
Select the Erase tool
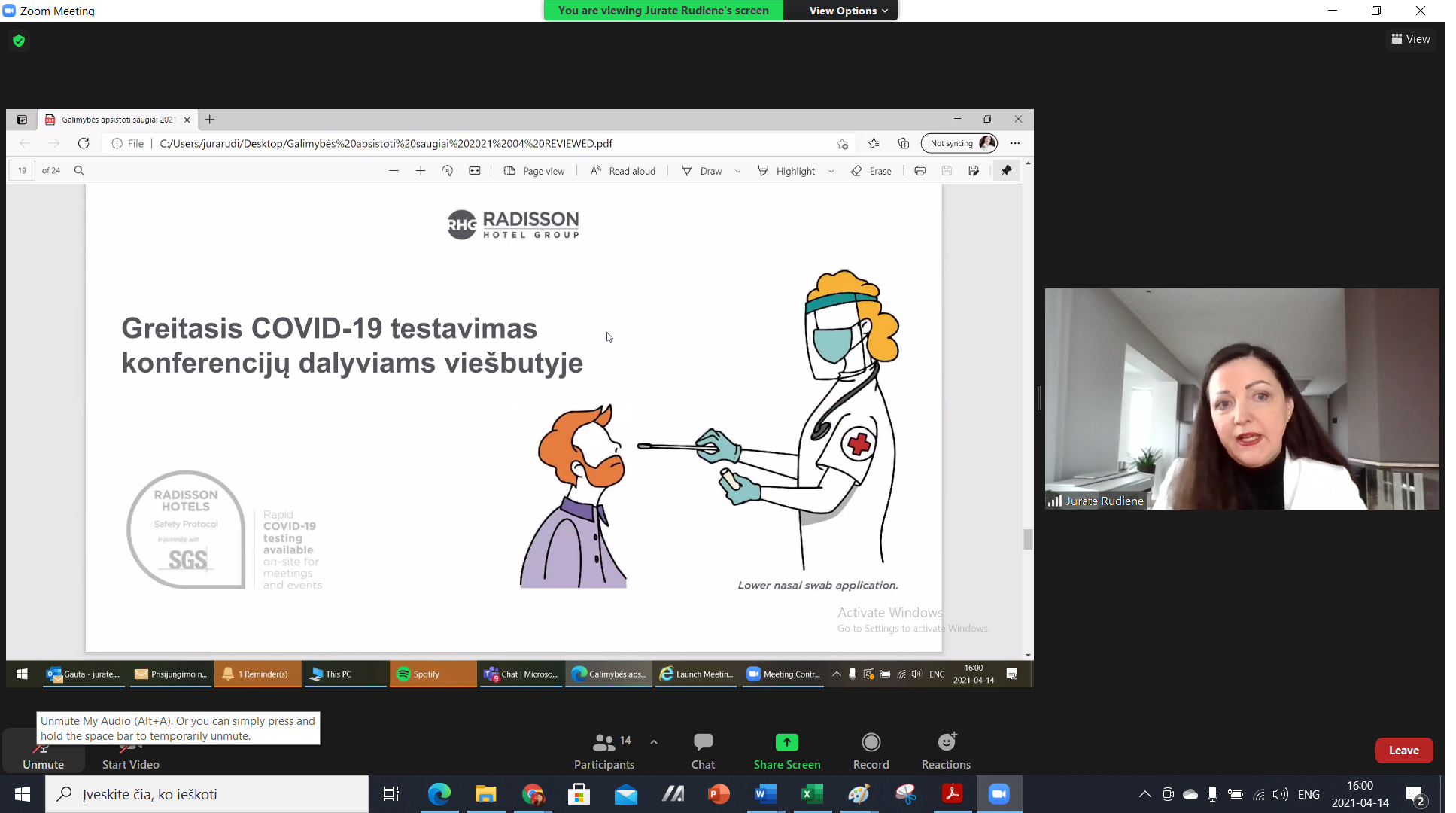(x=871, y=171)
